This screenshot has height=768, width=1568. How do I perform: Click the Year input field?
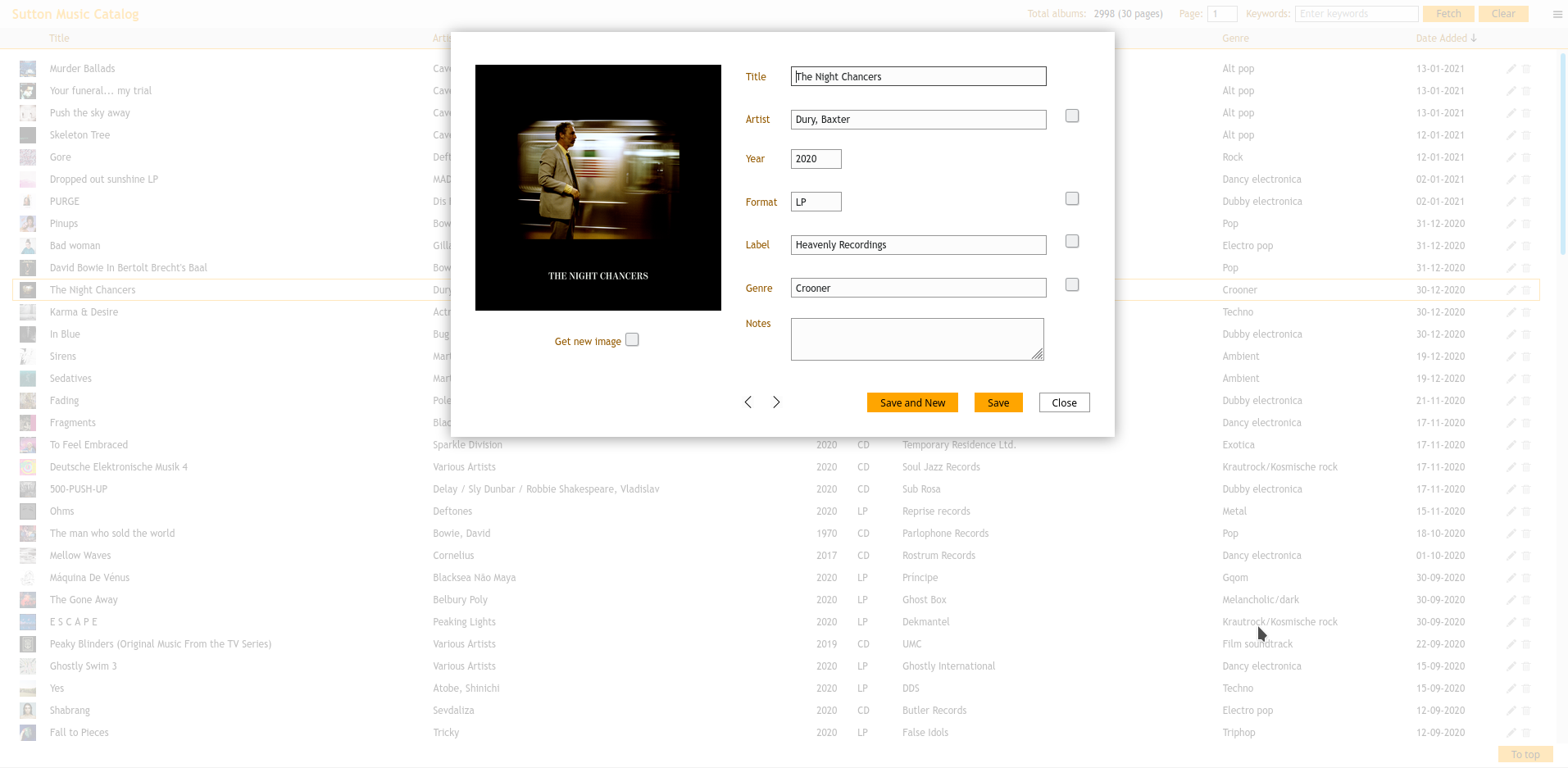point(816,159)
